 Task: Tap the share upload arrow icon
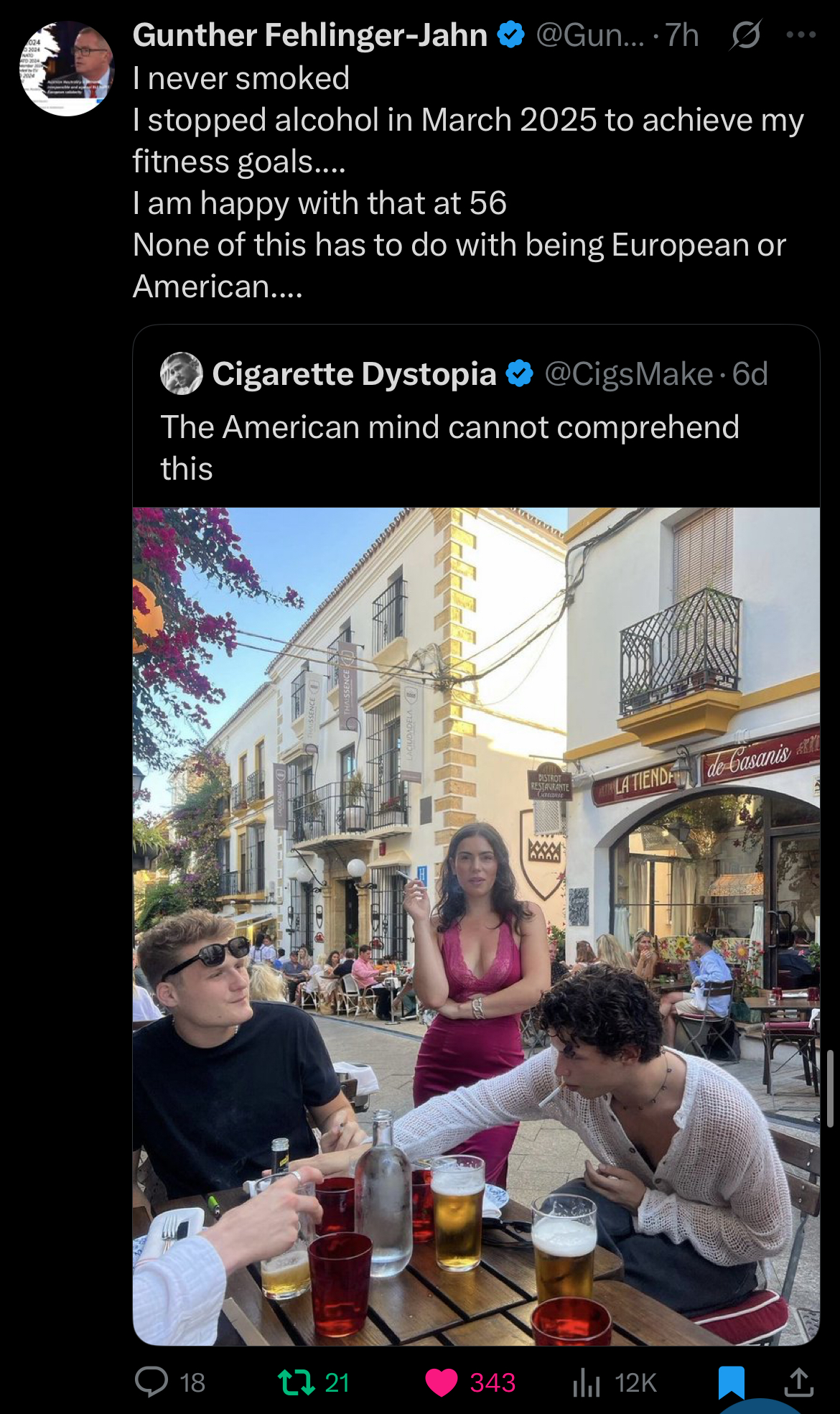(x=799, y=1382)
